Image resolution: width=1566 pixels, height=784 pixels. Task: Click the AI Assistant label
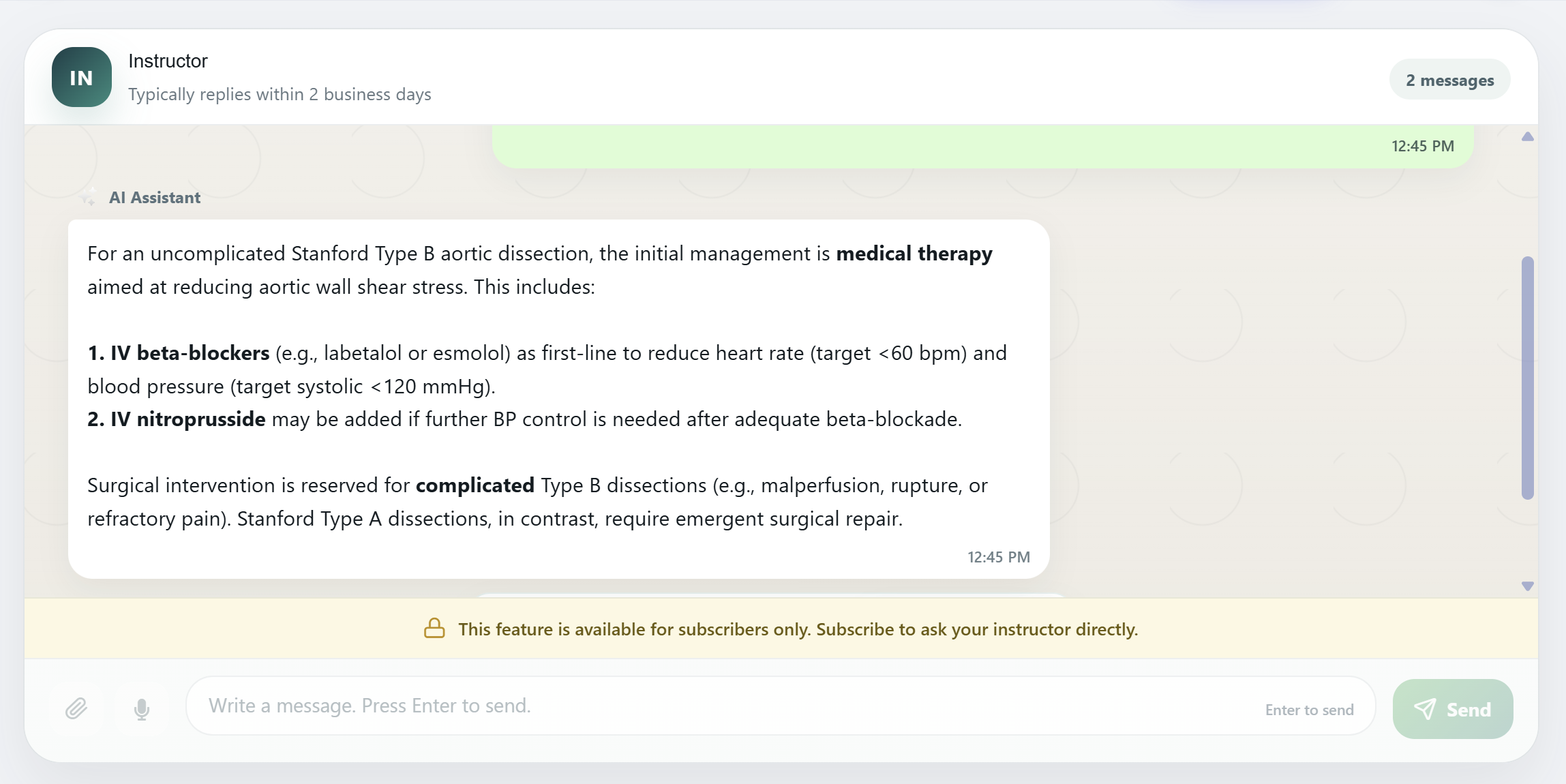coord(155,198)
